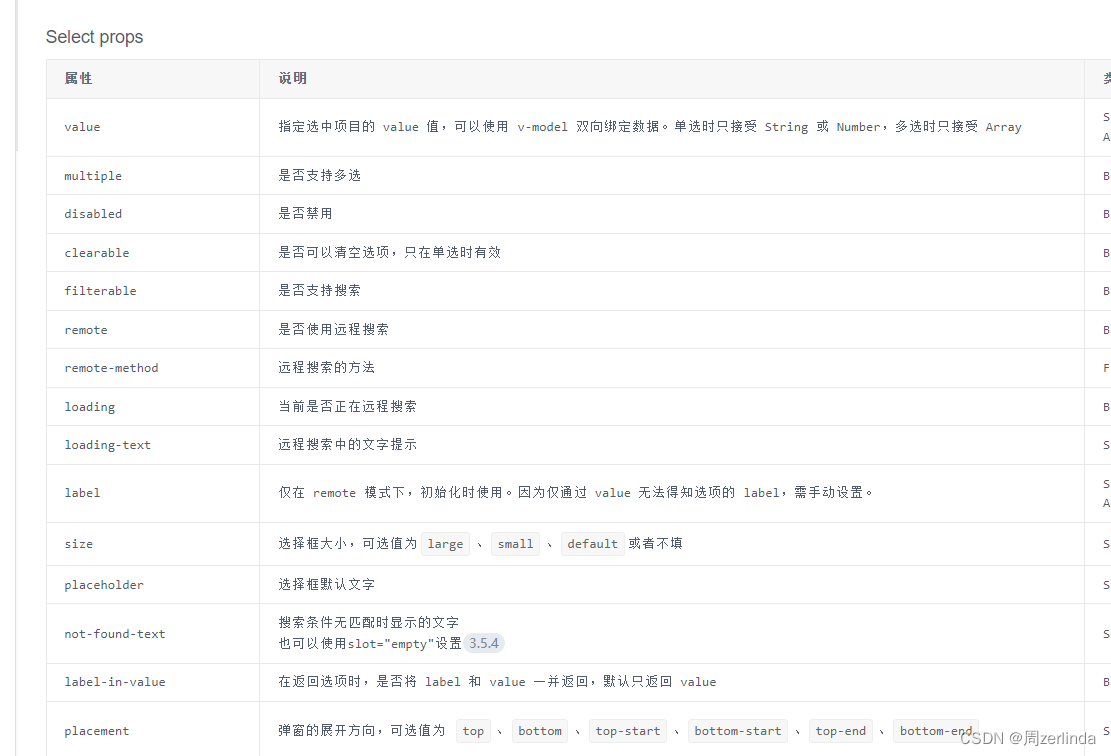Screen dimensions: 1111x756
Task: Click the "top-start" placement chip
Action: (627, 731)
